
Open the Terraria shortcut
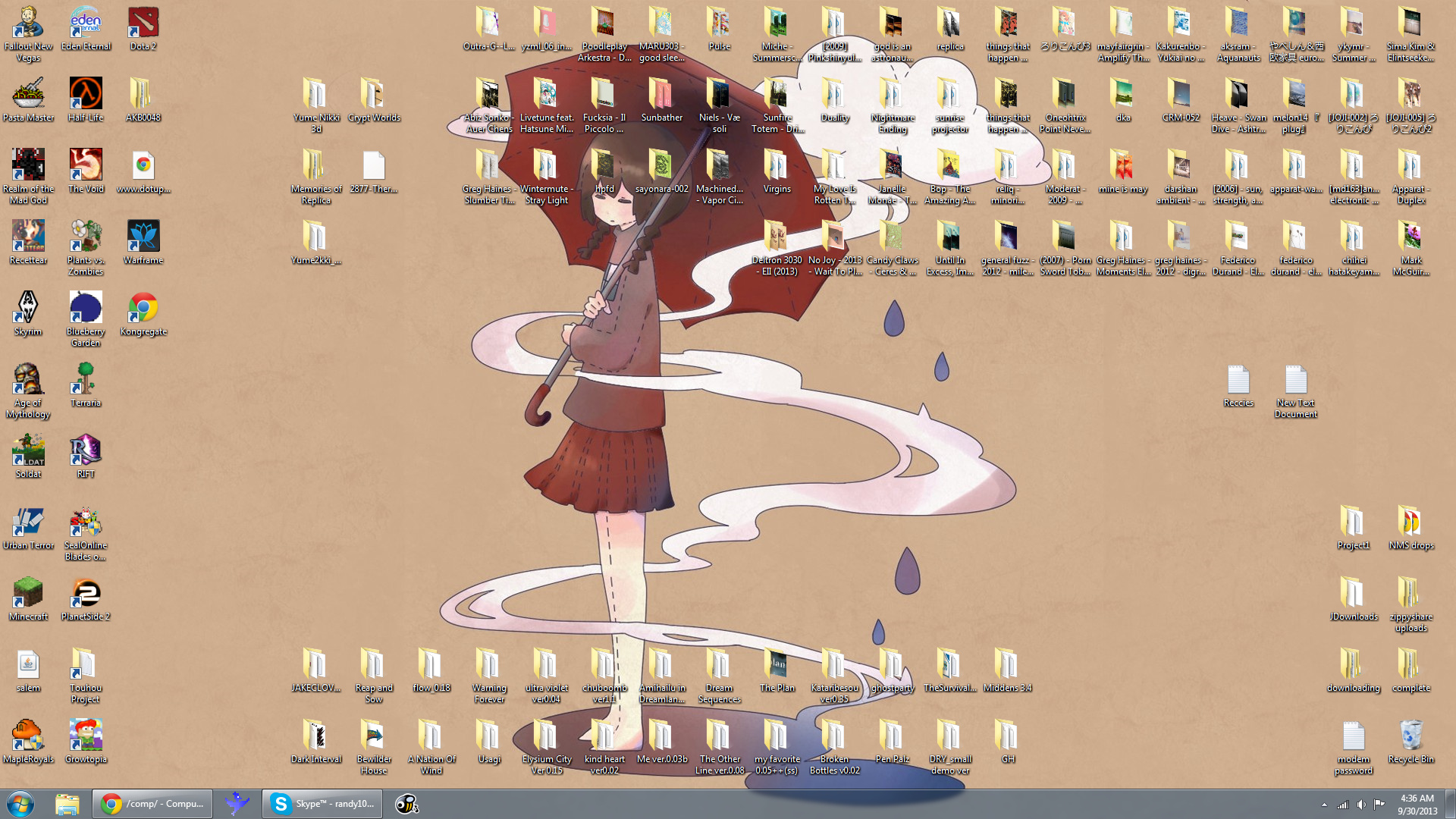tap(86, 385)
